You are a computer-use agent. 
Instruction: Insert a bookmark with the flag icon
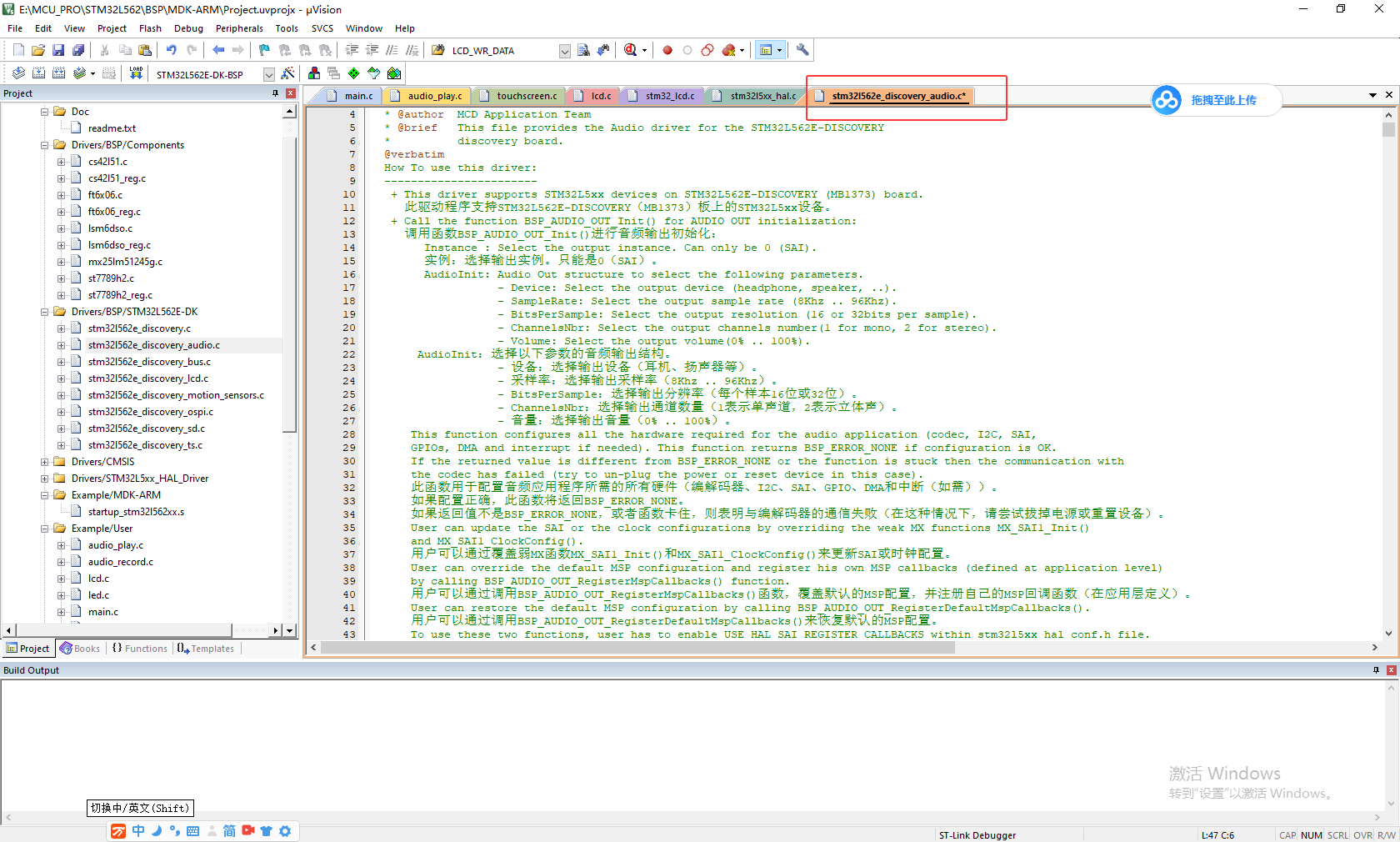coord(264,50)
